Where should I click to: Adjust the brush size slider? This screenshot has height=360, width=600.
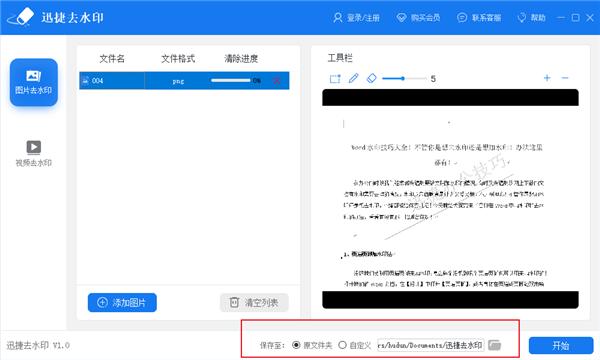point(404,78)
